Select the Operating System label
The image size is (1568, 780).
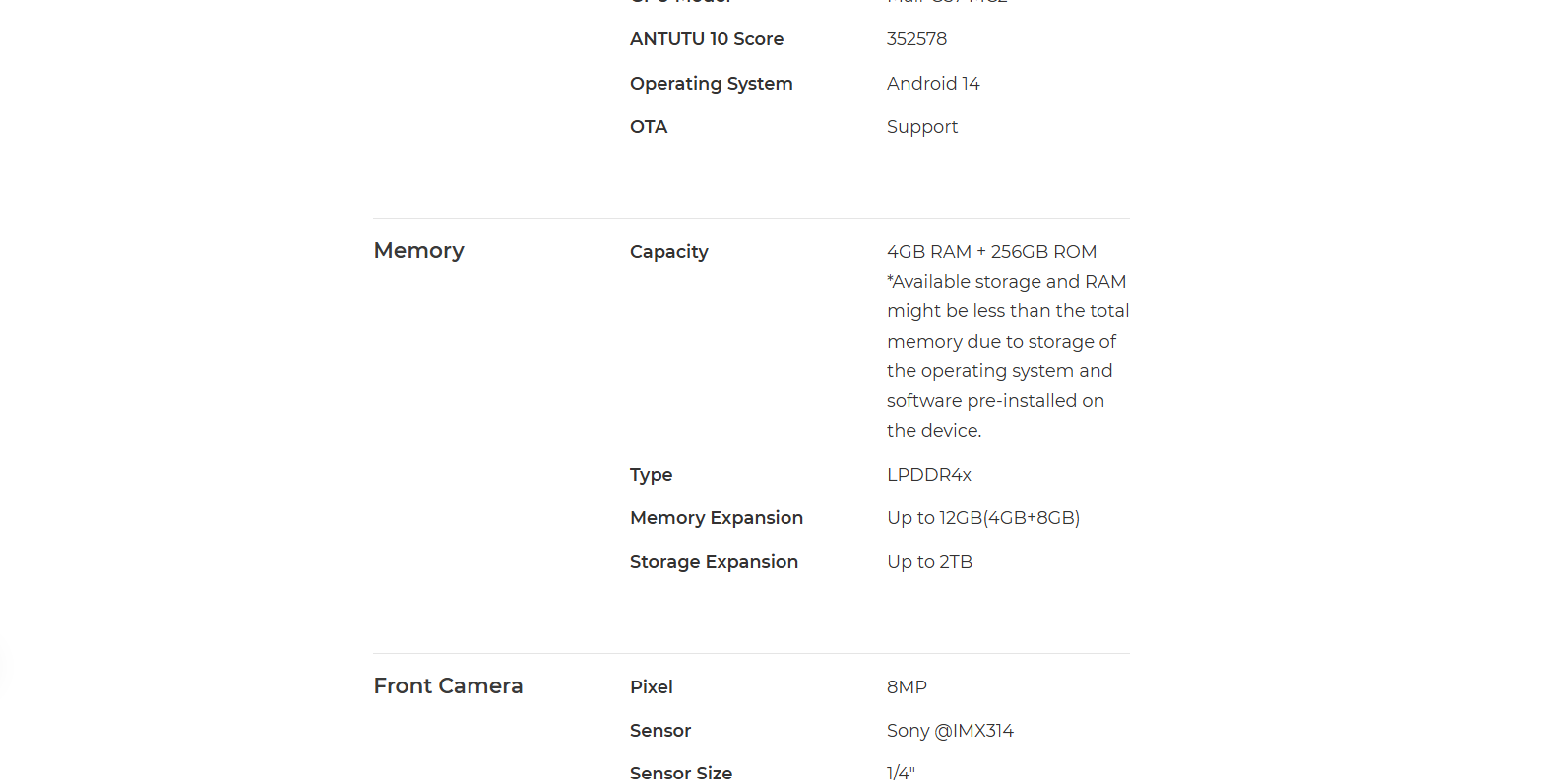click(x=712, y=84)
